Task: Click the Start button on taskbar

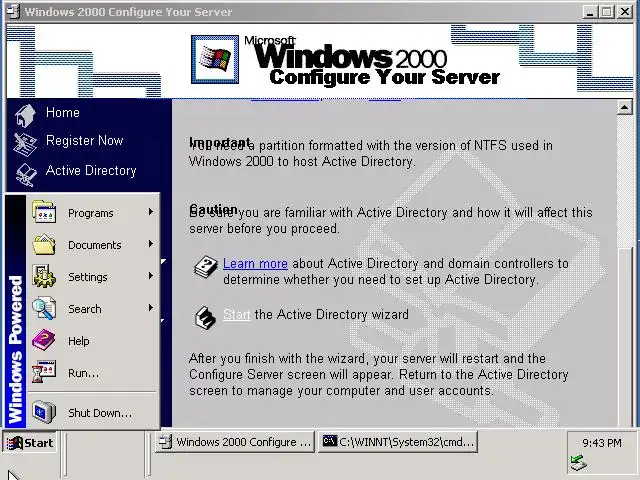Action: [30, 443]
